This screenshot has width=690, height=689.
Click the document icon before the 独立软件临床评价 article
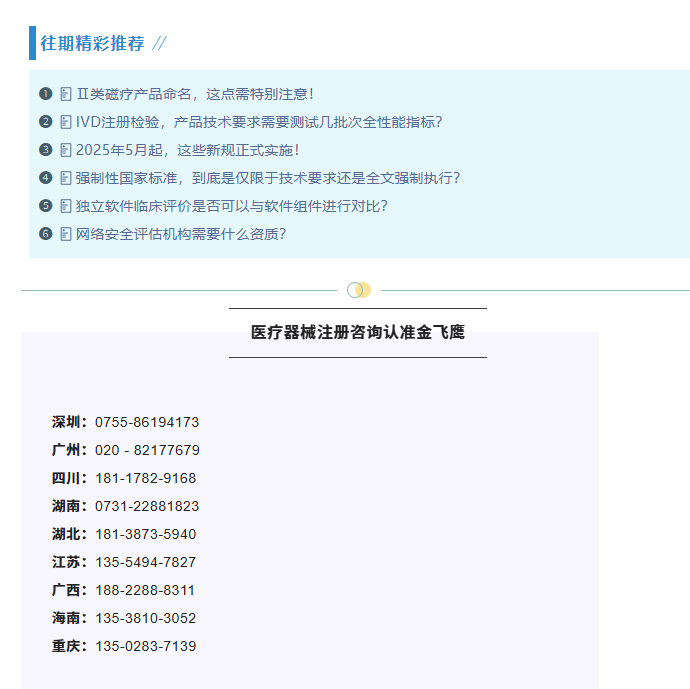[x=66, y=206]
